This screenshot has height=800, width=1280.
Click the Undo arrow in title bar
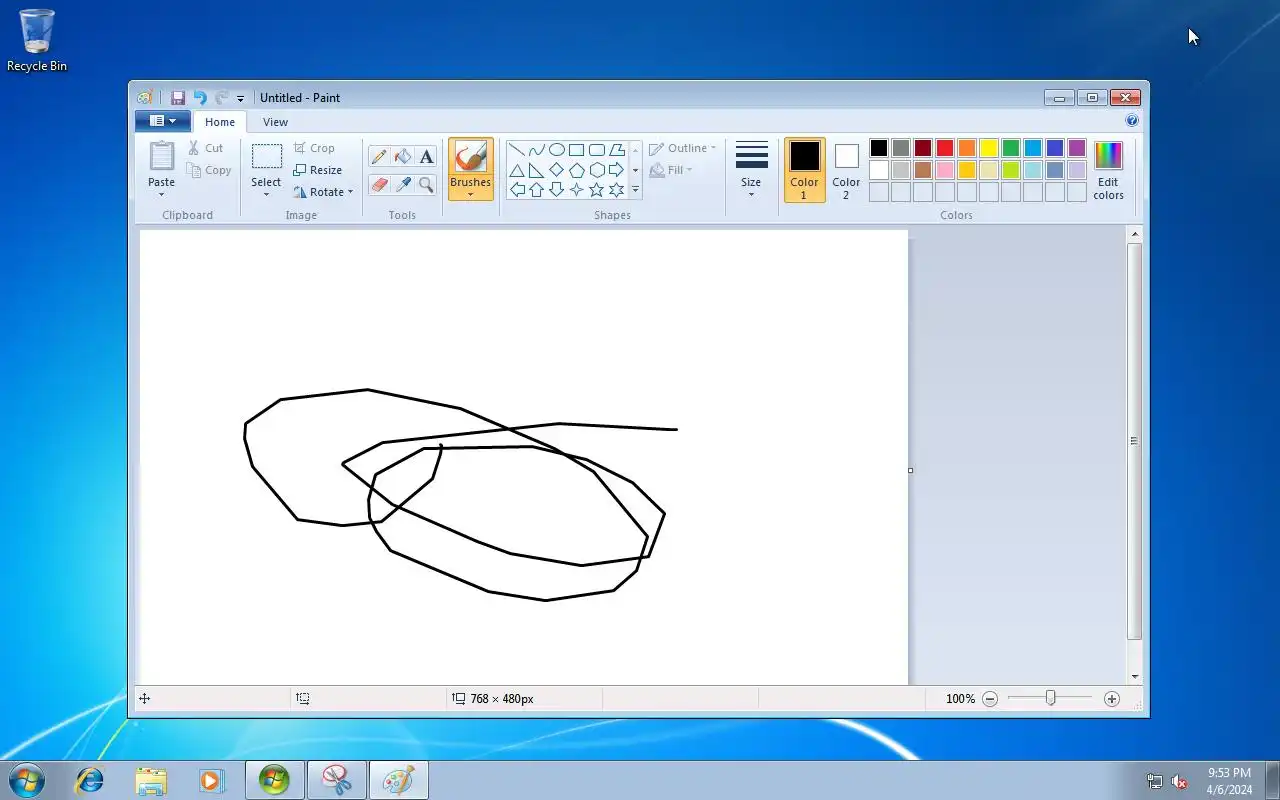coord(200,98)
